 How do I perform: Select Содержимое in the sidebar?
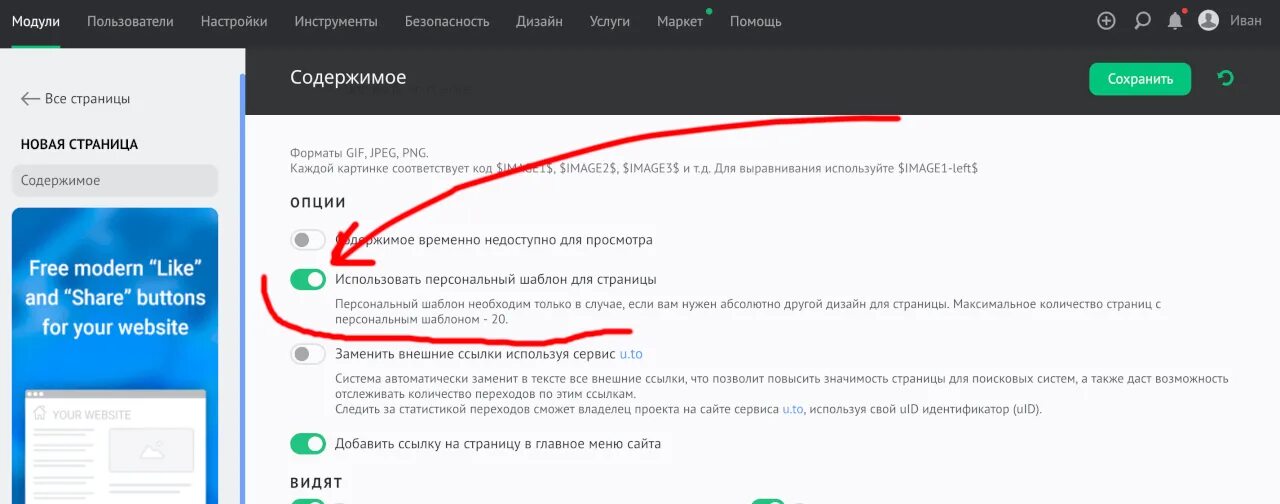click(x=115, y=181)
